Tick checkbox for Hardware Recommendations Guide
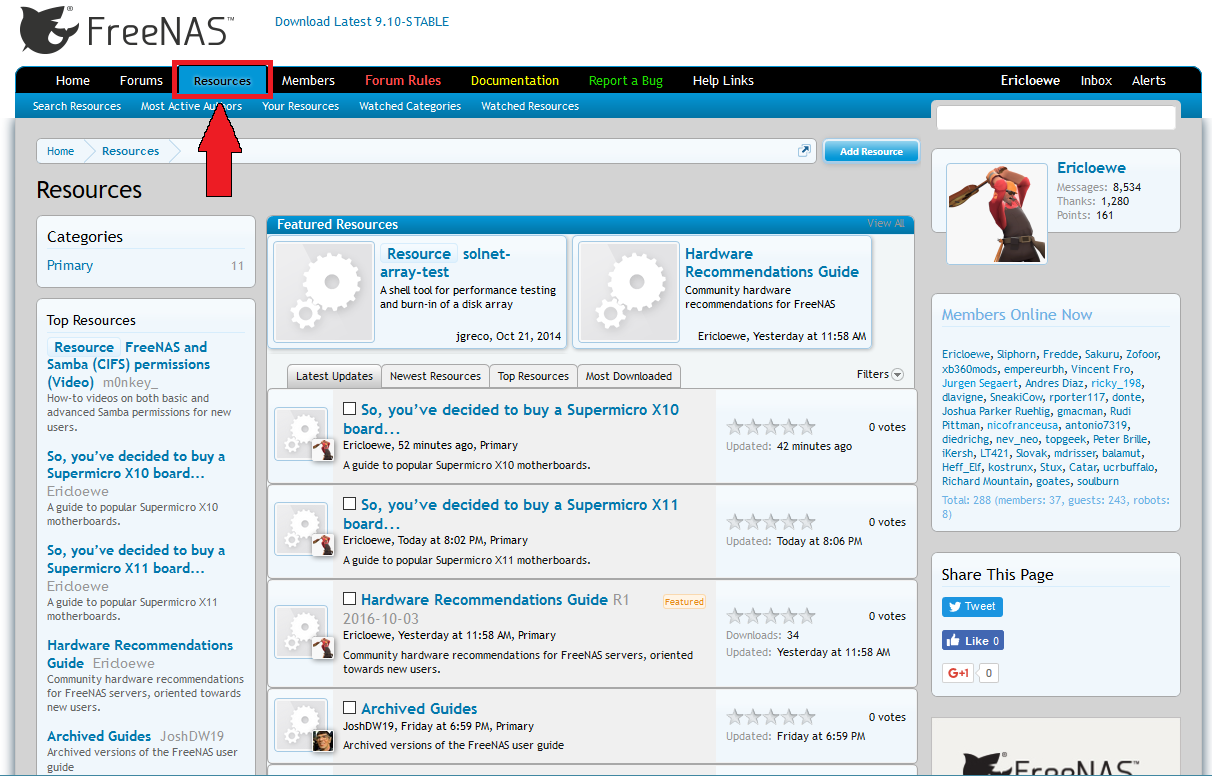 pyautogui.click(x=350, y=599)
